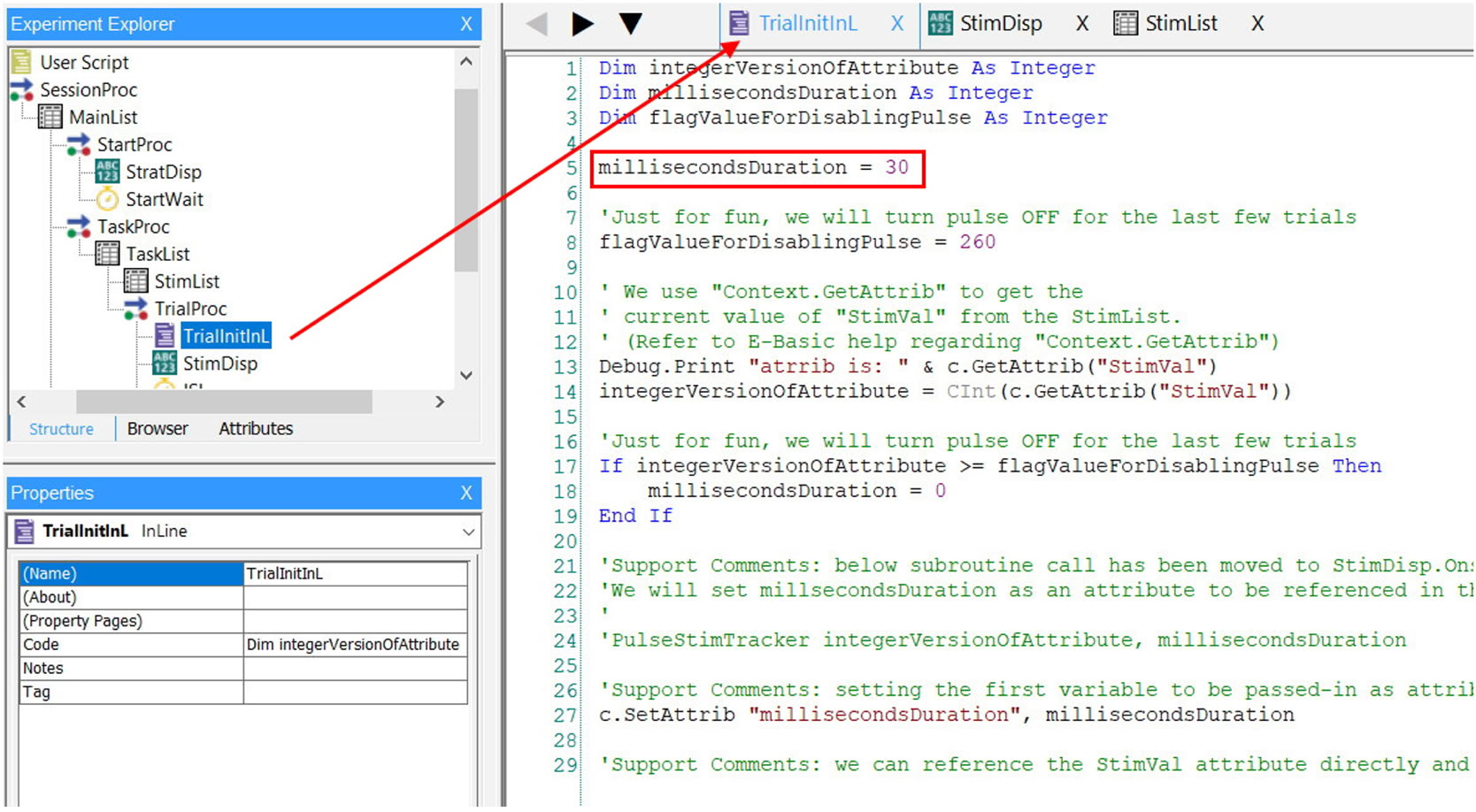This screenshot has height=812, width=1476.
Task: Click the User Script icon in tree
Action: [21, 63]
